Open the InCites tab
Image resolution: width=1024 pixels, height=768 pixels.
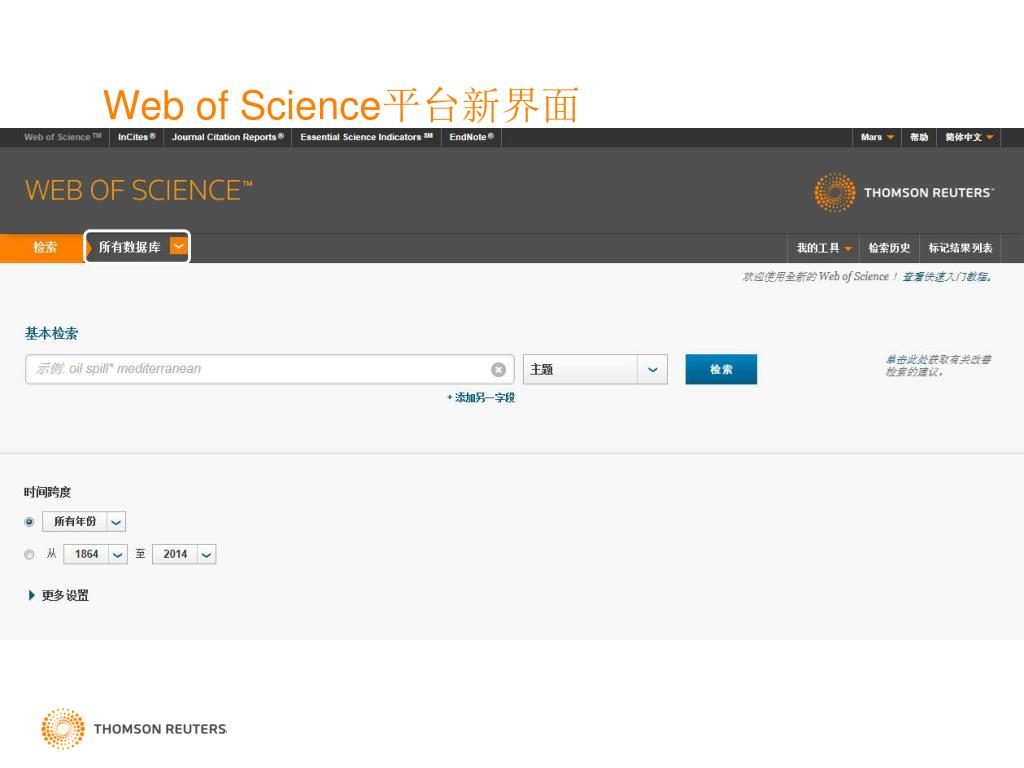136,137
